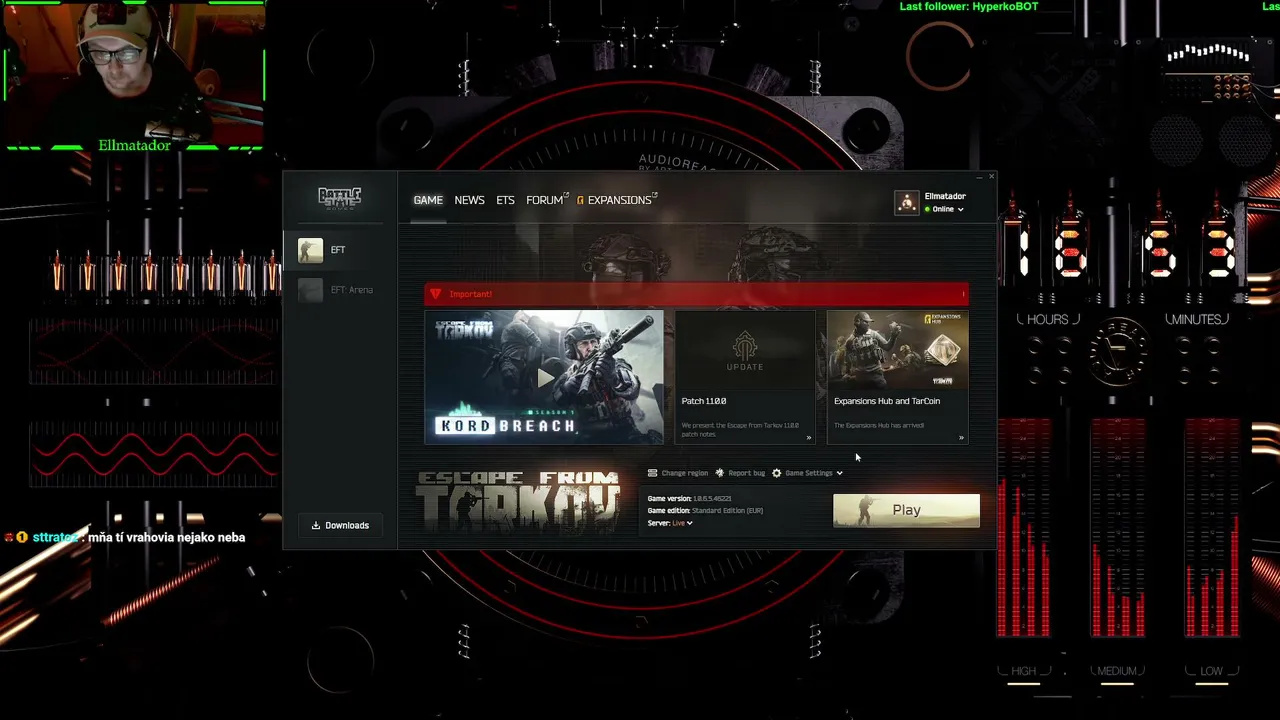This screenshot has width=1280, height=720.
Task: Click the Change region link
Action: click(684, 473)
